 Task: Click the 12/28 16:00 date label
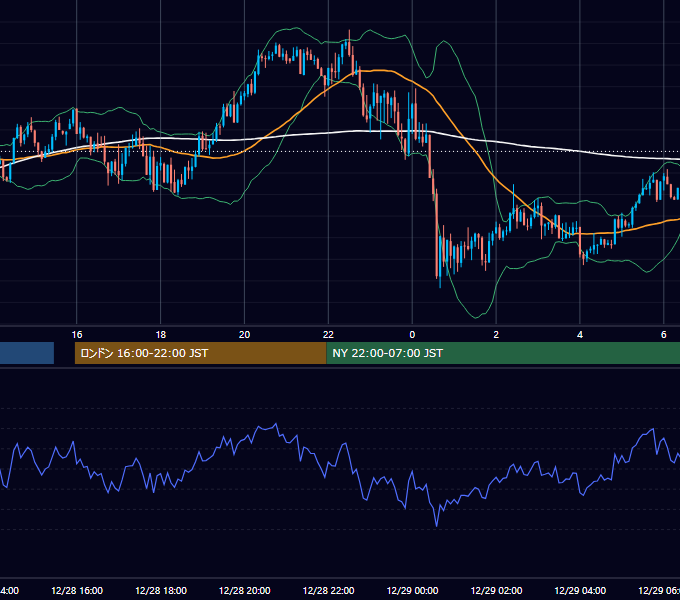(x=77, y=590)
